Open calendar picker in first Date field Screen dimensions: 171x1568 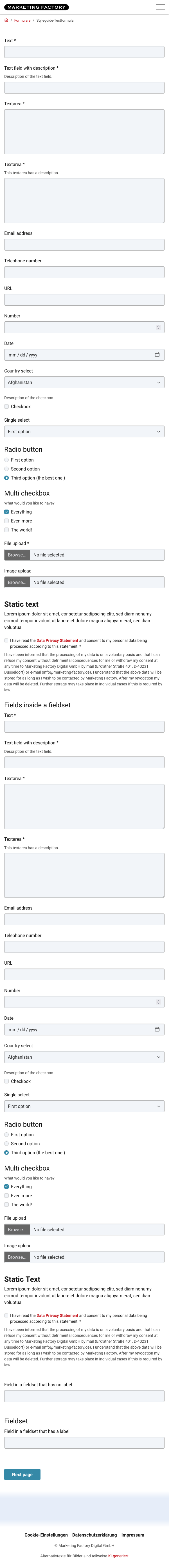(x=157, y=354)
